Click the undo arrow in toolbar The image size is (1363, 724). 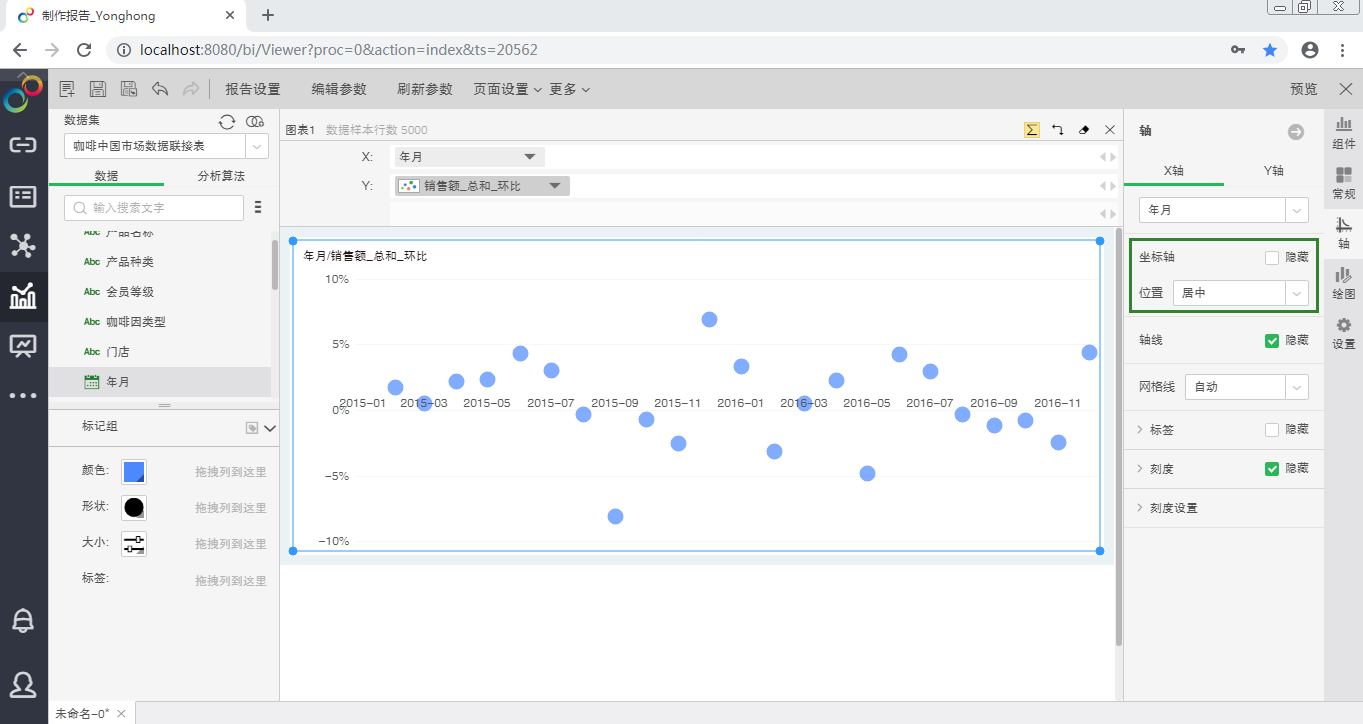pyautogui.click(x=160, y=89)
